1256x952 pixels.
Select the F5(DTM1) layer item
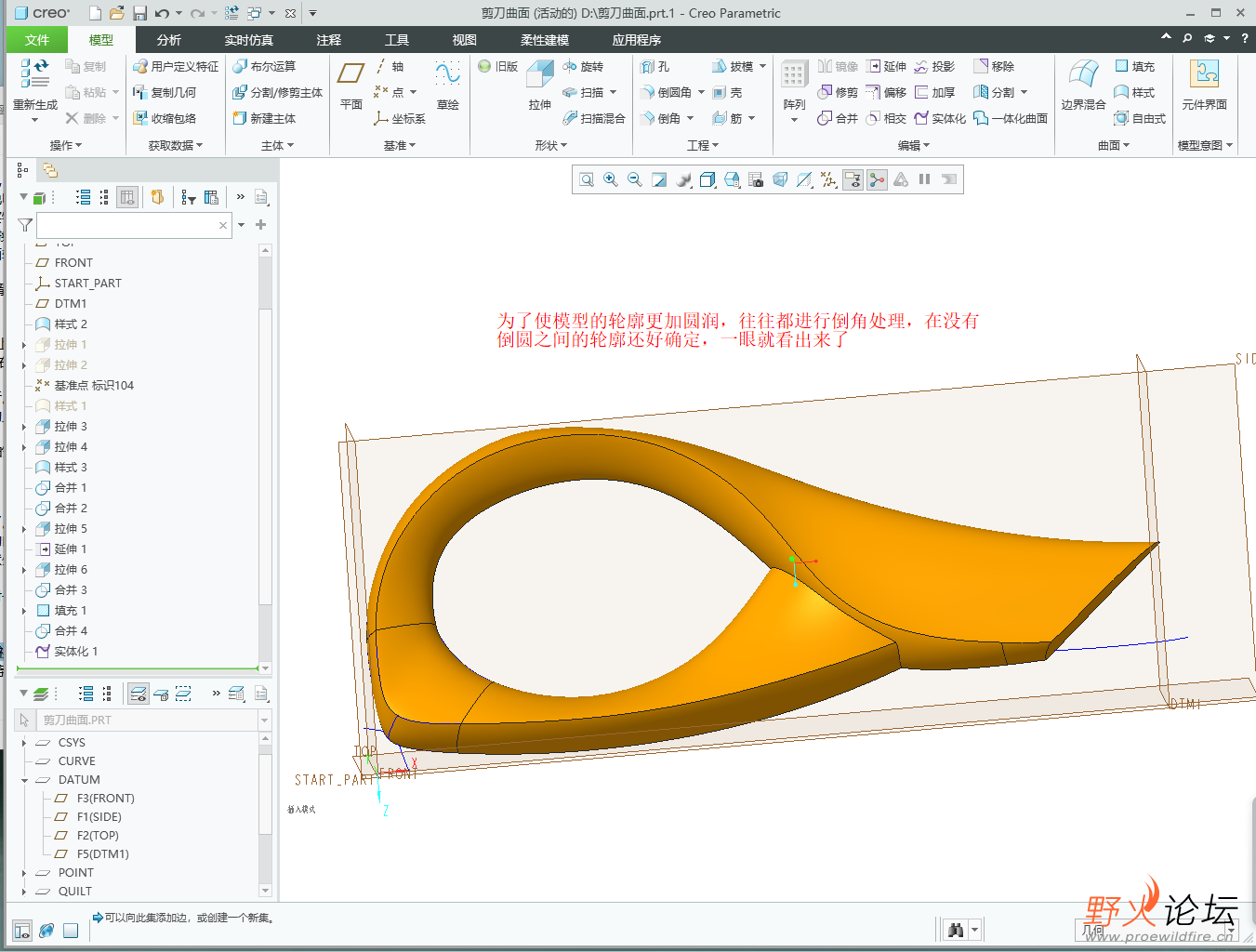(103, 854)
